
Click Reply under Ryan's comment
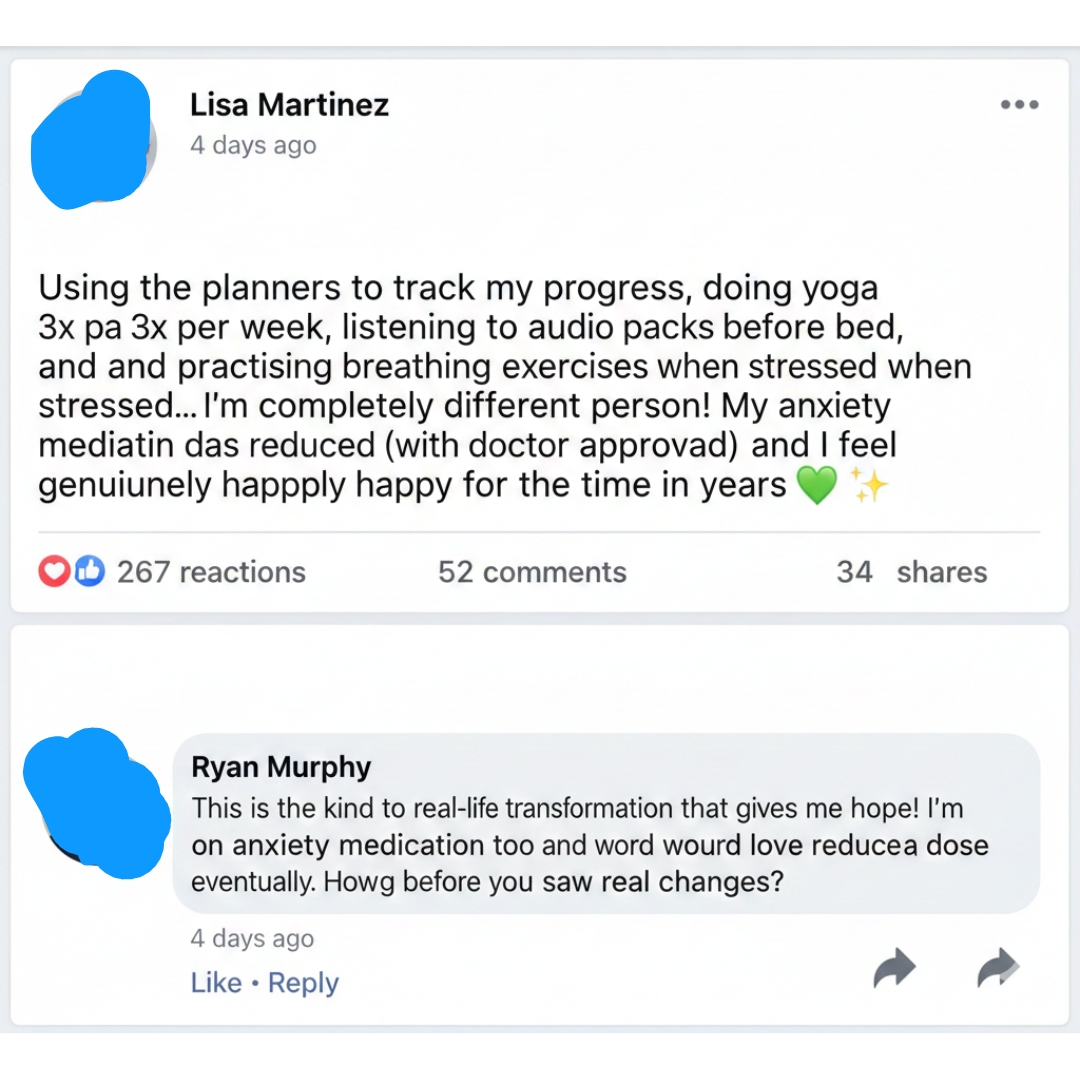pyautogui.click(x=303, y=982)
